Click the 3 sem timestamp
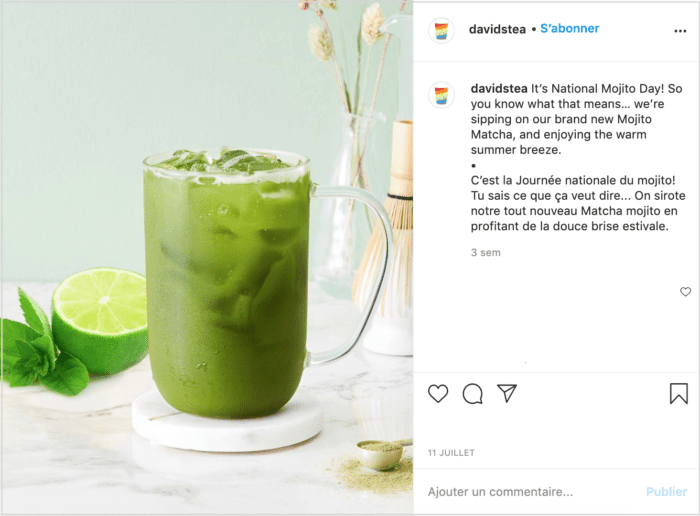Viewport: 700px width, 516px height. [x=486, y=253]
